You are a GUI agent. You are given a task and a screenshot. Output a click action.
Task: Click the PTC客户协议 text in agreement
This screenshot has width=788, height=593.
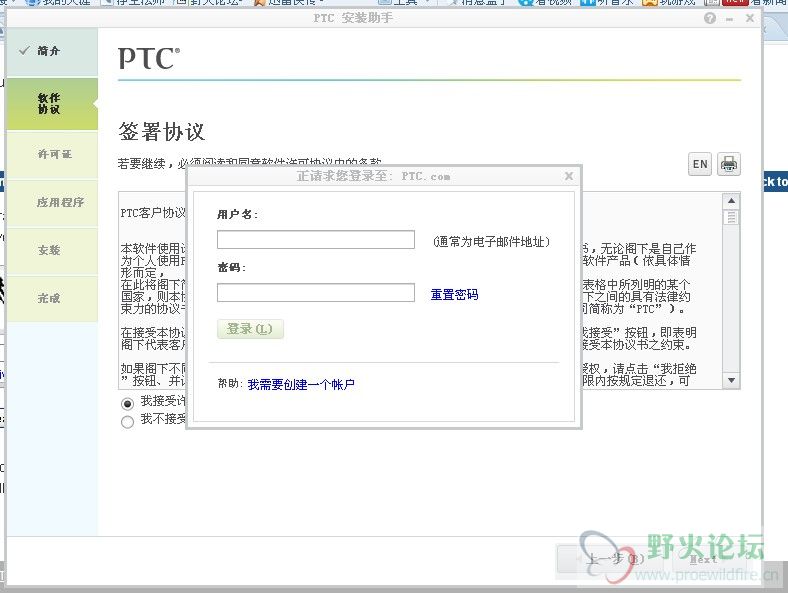tap(153, 213)
